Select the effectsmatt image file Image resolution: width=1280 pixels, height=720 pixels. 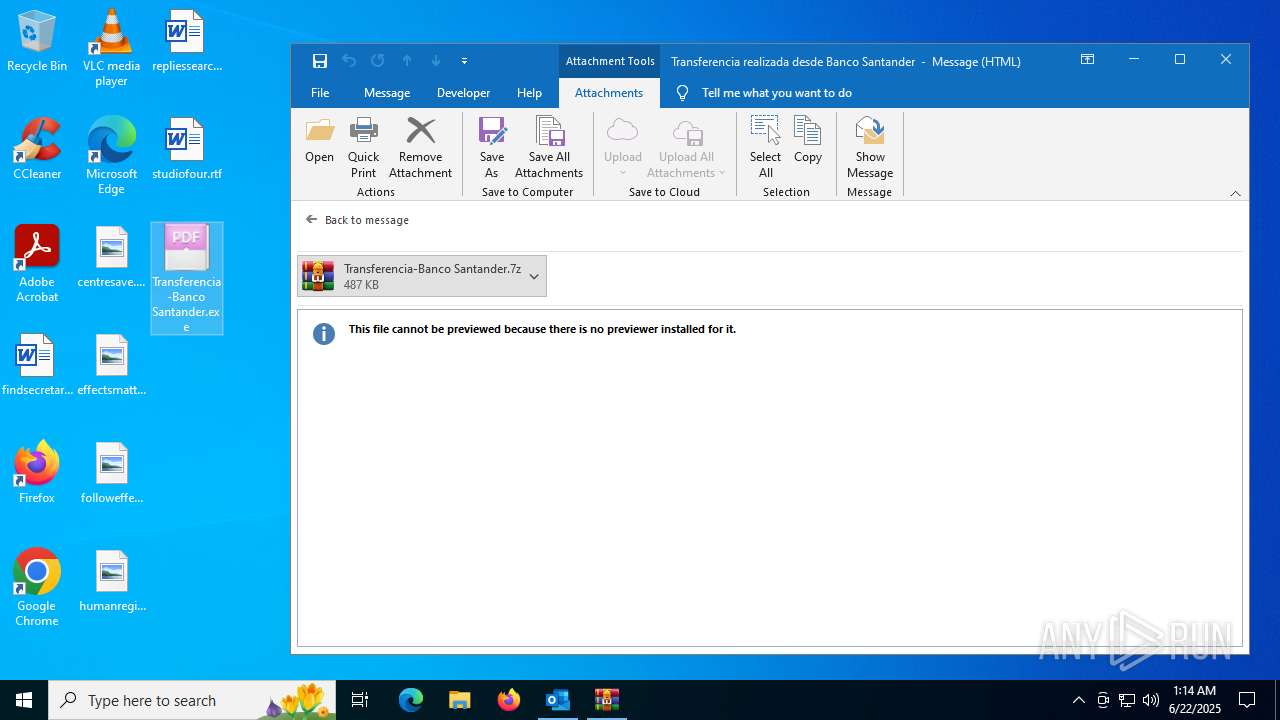pyautogui.click(x=111, y=366)
